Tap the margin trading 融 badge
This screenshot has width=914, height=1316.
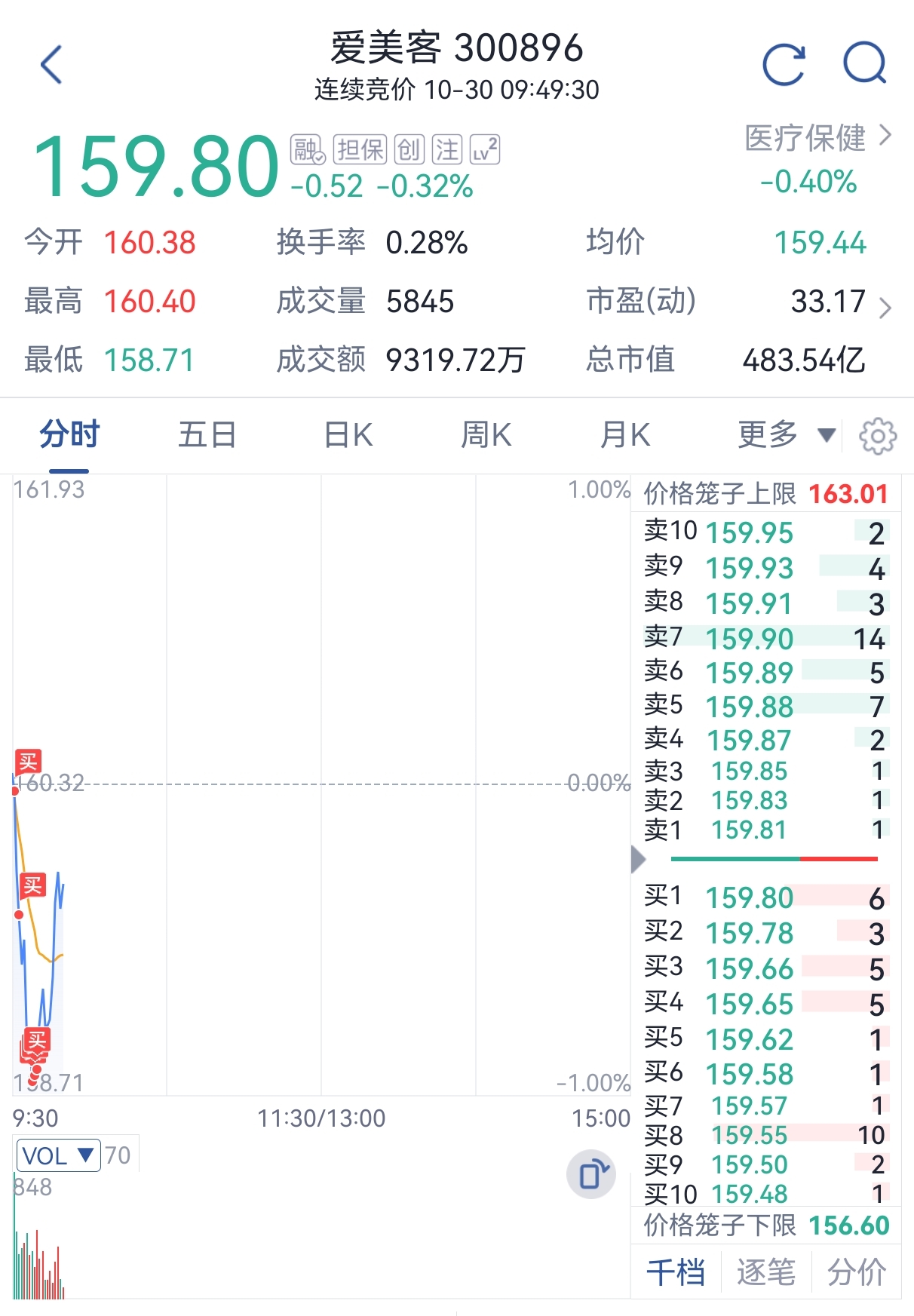coord(307,150)
